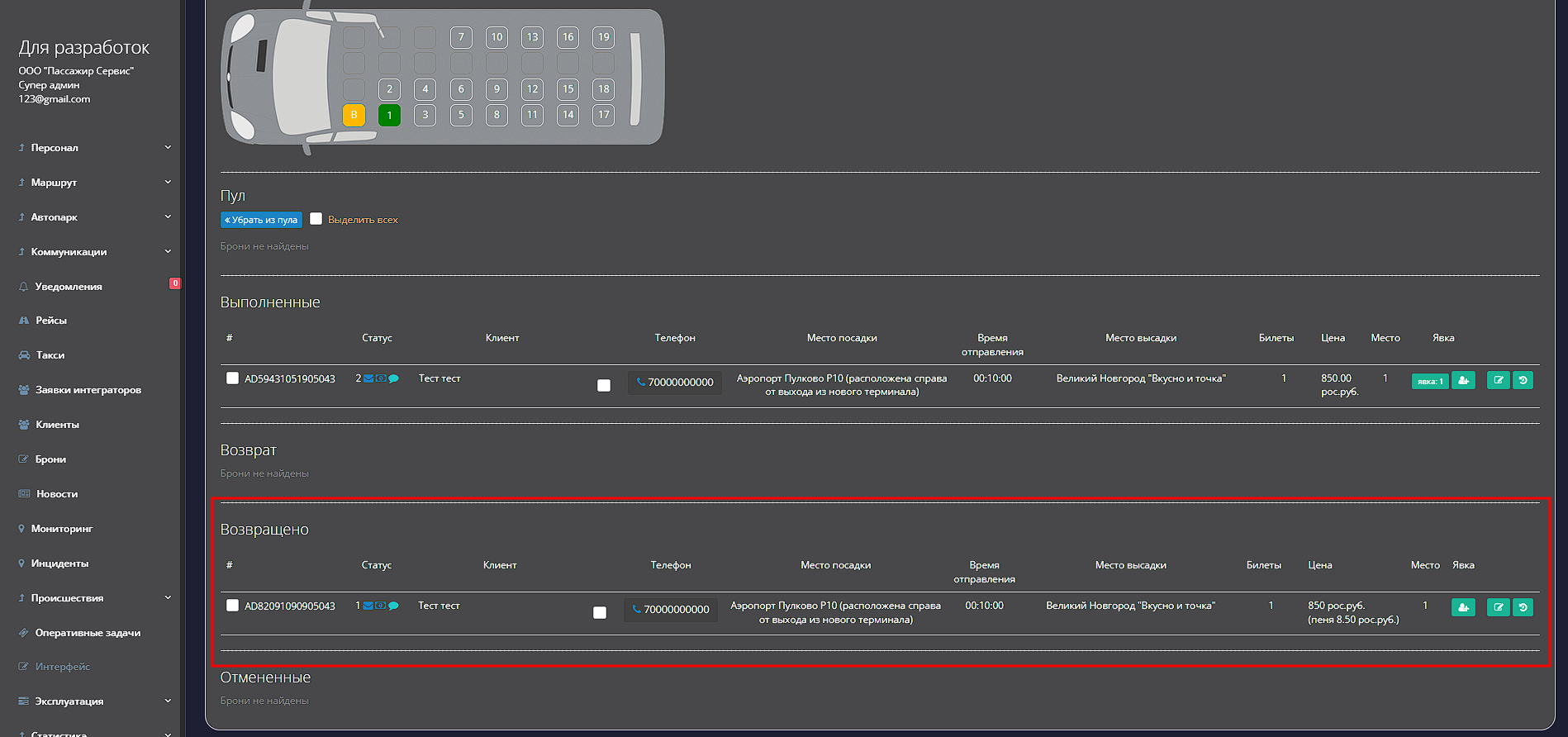Viewport: 1568px width, 737px height.
Task: Click phone number 70000000000 in Возвращено row
Action: point(672,610)
